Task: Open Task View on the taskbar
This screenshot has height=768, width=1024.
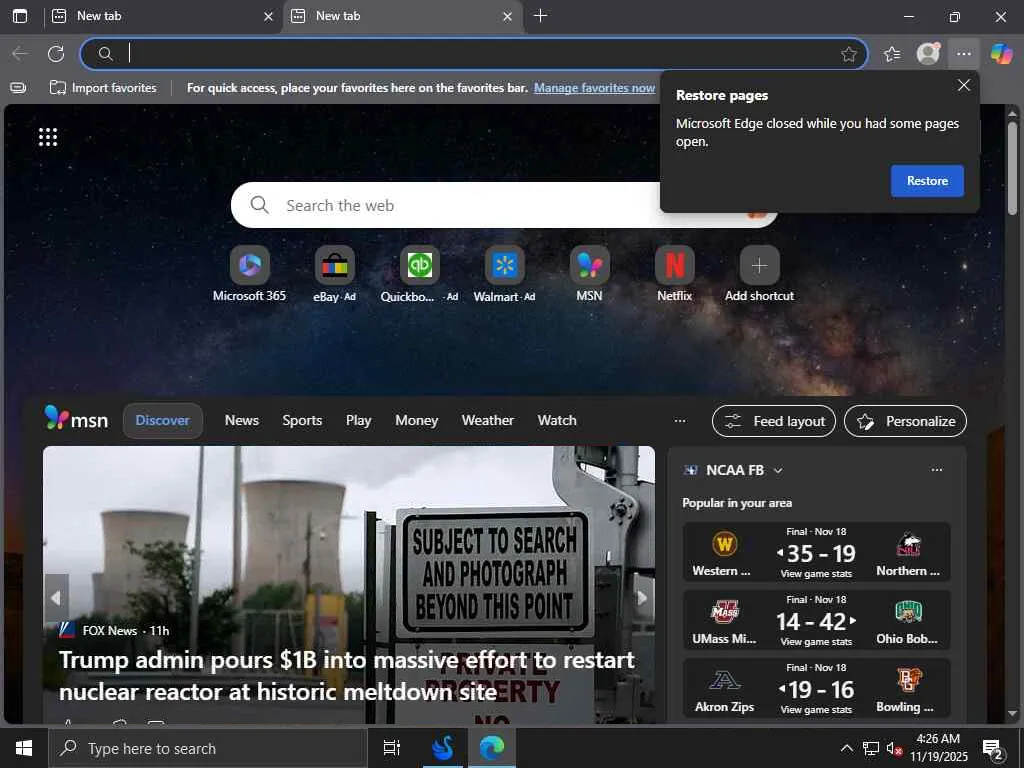Action: 391,748
